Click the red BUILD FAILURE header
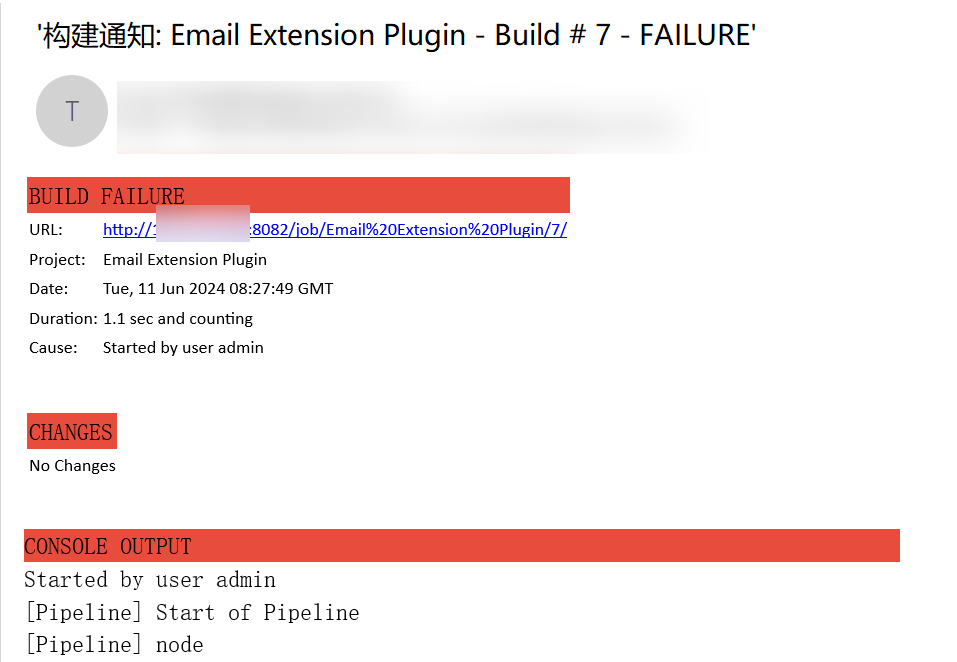 pyautogui.click(x=298, y=195)
